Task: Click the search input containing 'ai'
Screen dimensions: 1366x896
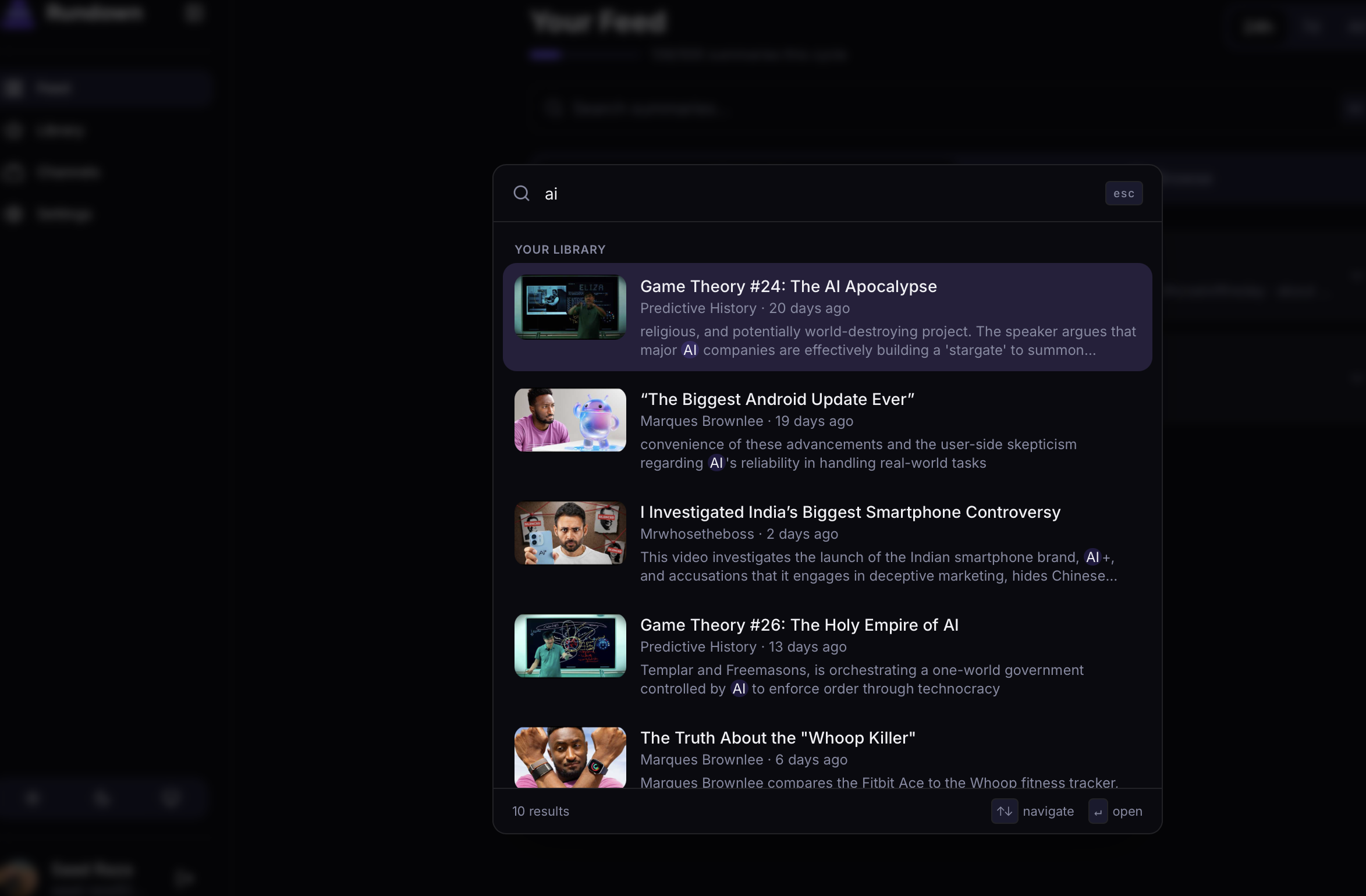Action: tap(818, 194)
